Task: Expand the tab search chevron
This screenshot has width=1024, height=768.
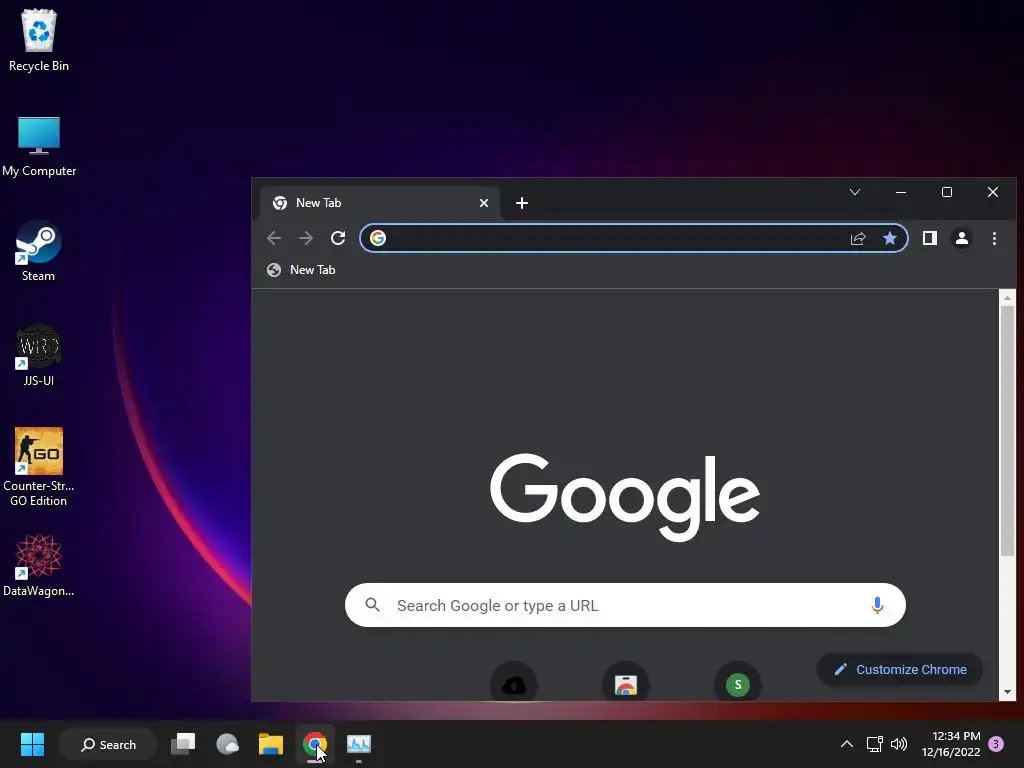Action: point(855,192)
